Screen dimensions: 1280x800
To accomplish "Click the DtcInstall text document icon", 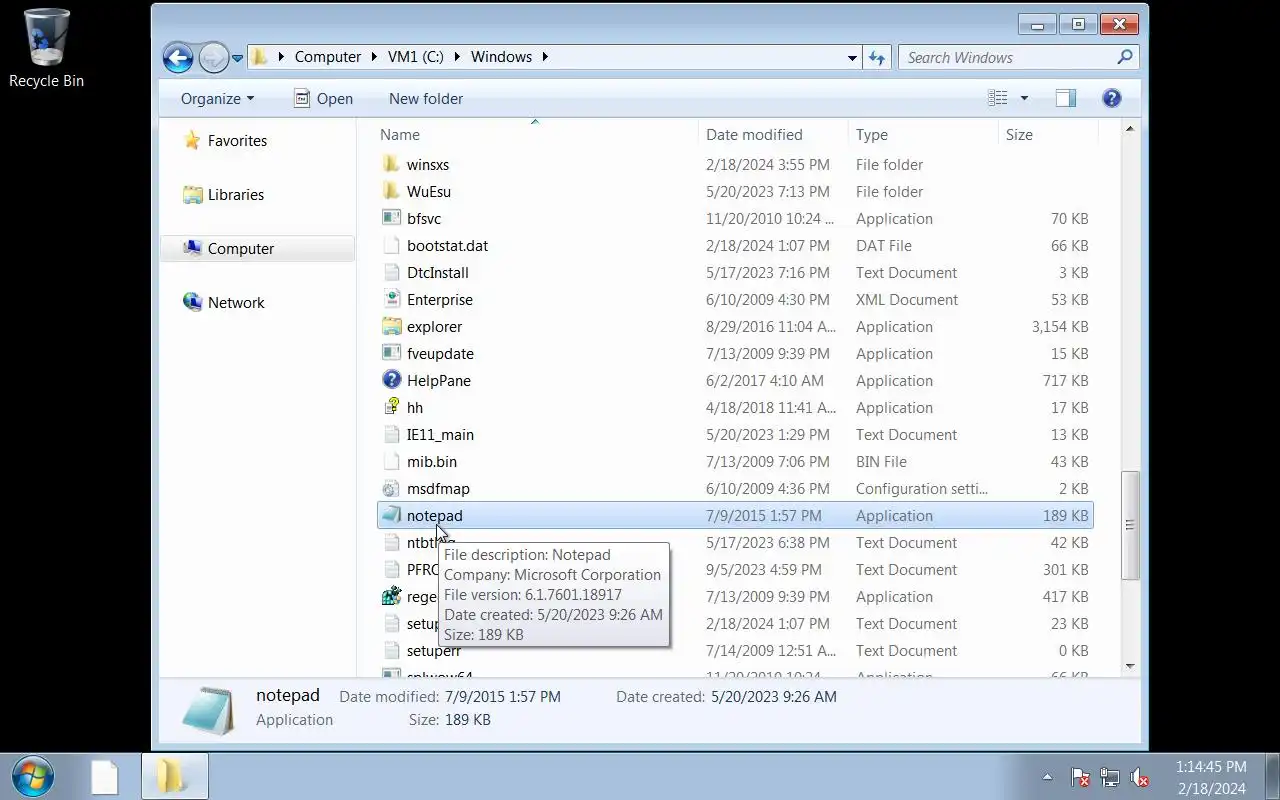I will coord(391,272).
